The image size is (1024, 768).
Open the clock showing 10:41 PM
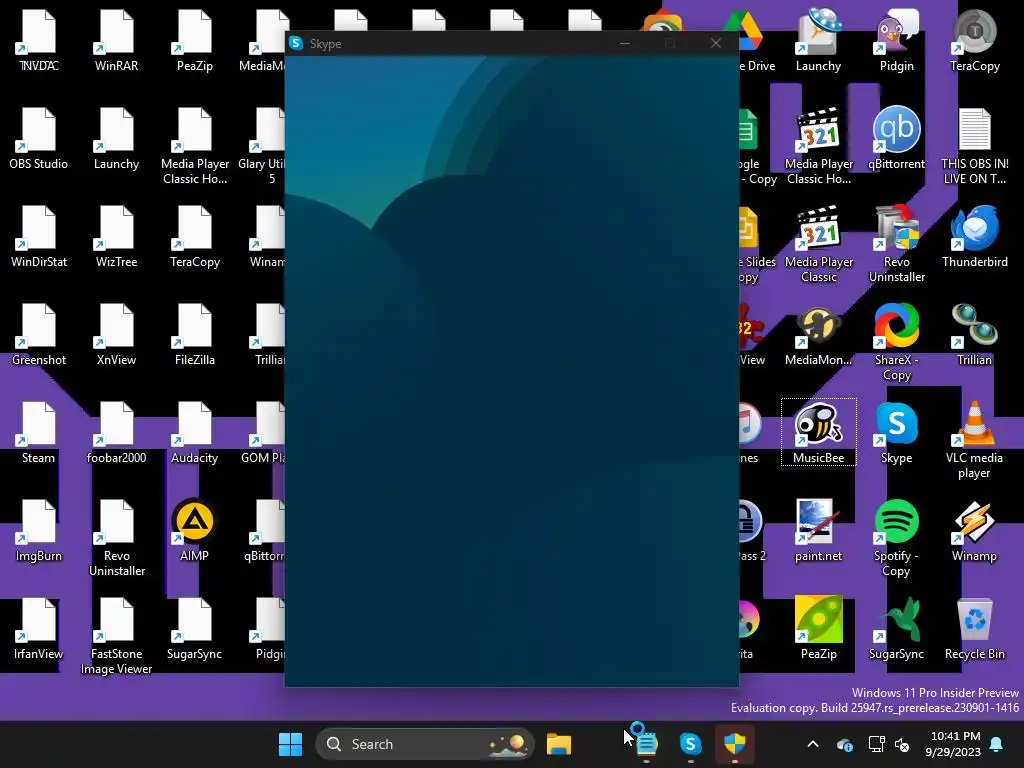[x=953, y=744]
